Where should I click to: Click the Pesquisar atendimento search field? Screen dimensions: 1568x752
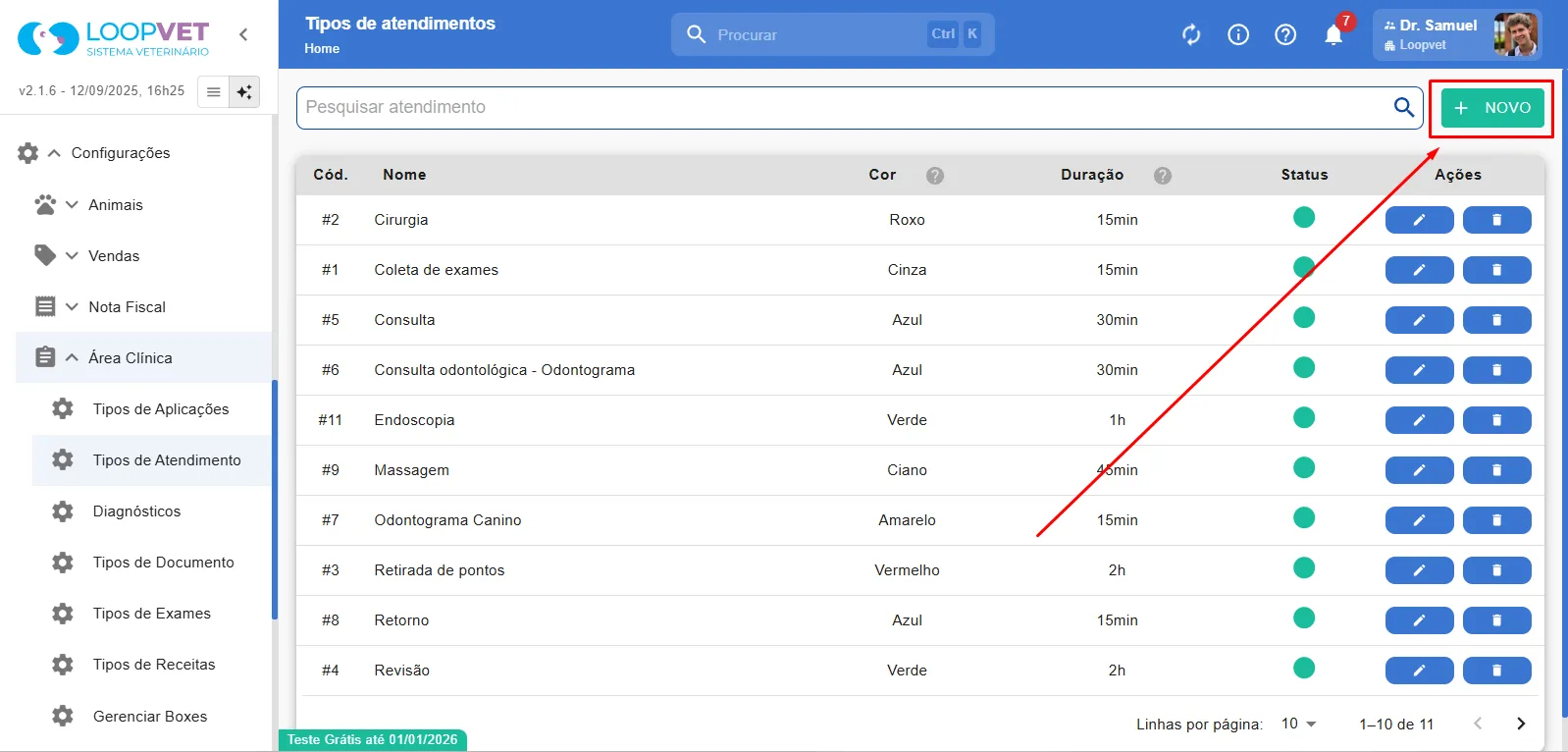point(844,107)
